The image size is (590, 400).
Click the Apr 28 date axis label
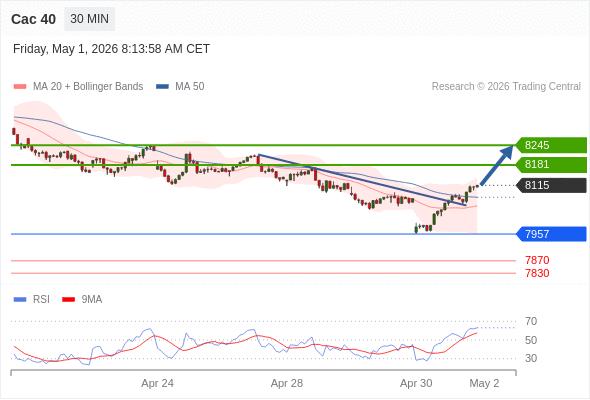click(x=287, y=383)
